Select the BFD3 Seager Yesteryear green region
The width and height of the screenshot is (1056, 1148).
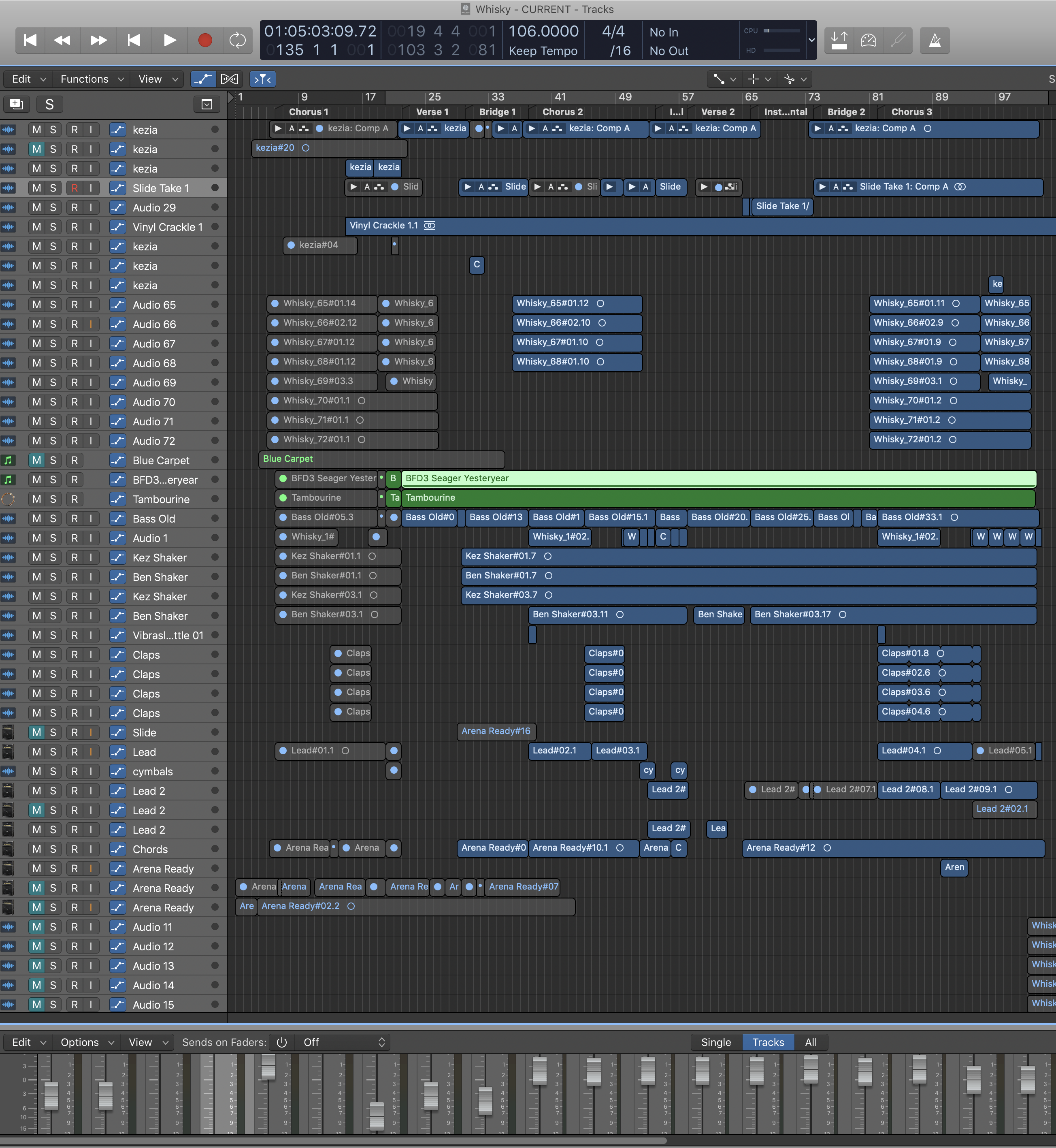719,478
